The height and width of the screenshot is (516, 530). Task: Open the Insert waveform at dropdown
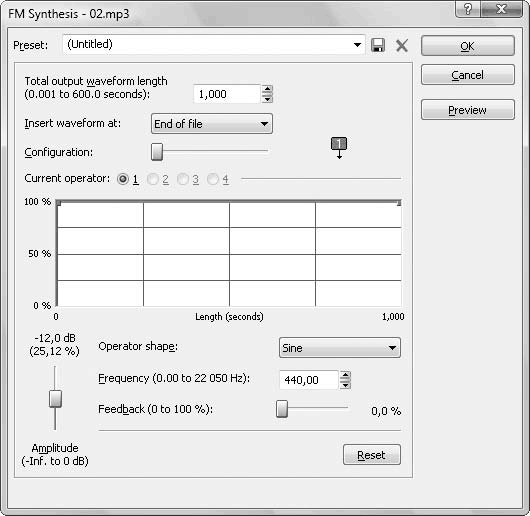212,124
